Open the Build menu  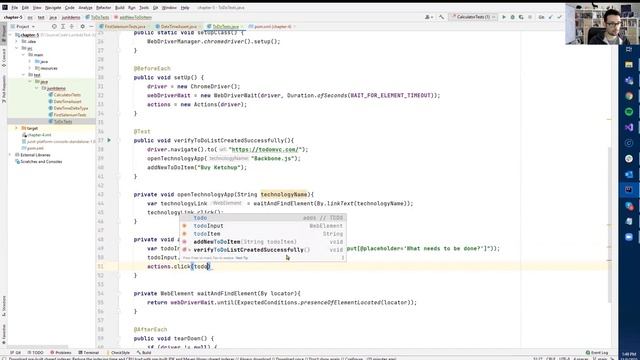click(x=120, y=7)
